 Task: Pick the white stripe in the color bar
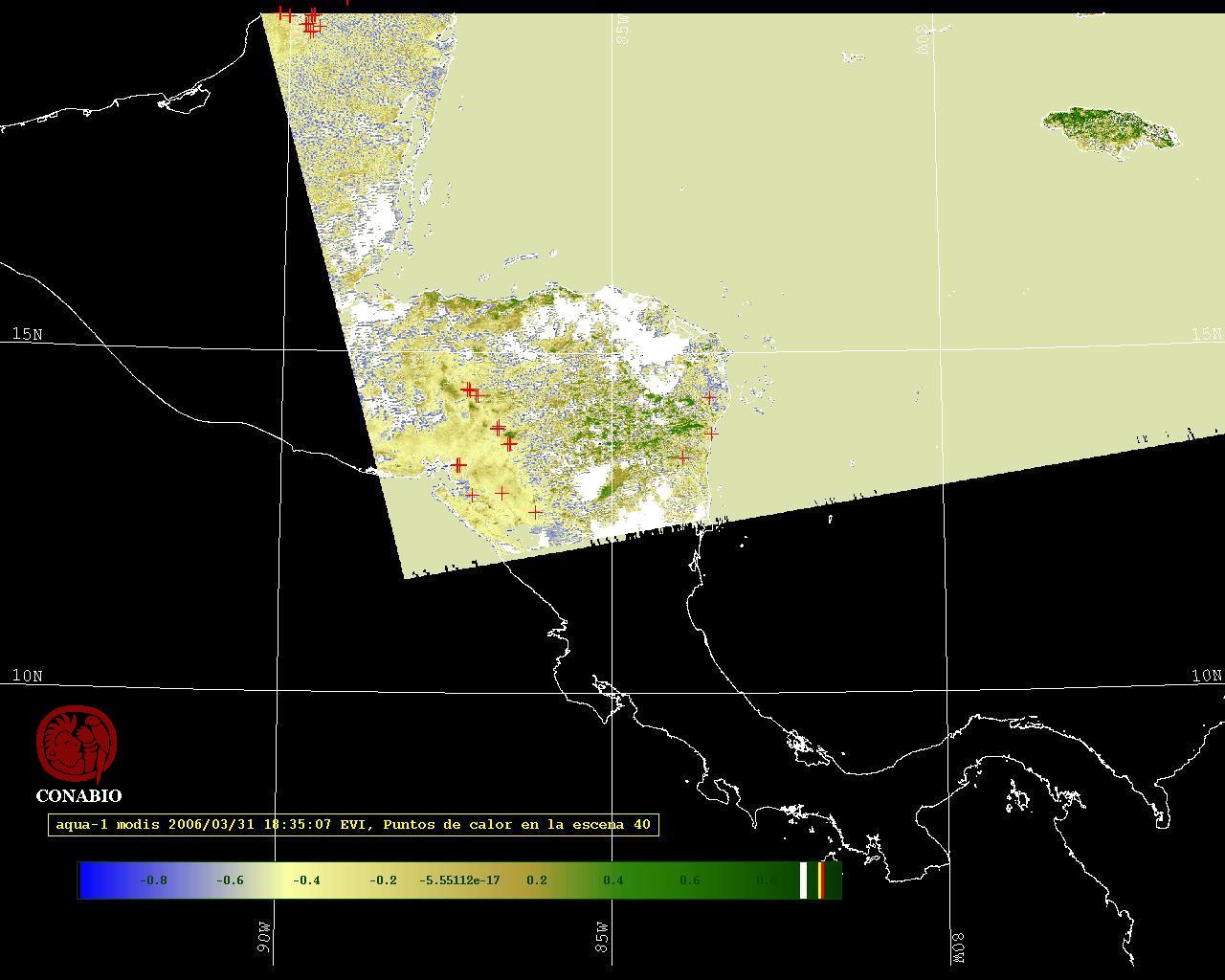click(x=804, y=880)
